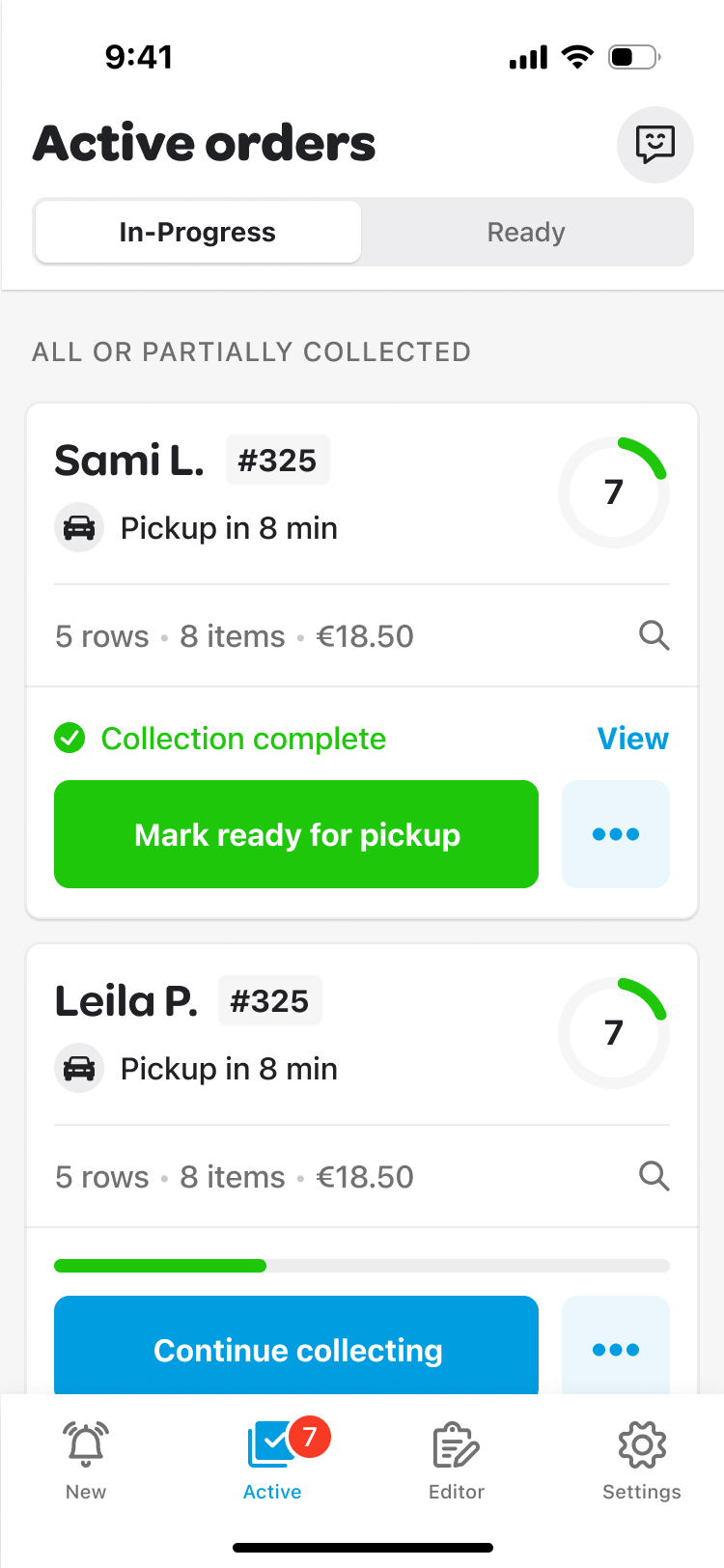Tap the search icon on Leila P.'s order
Image resolution: width=724 pixels, height=1568 pixels.
tap(654, 1176)
